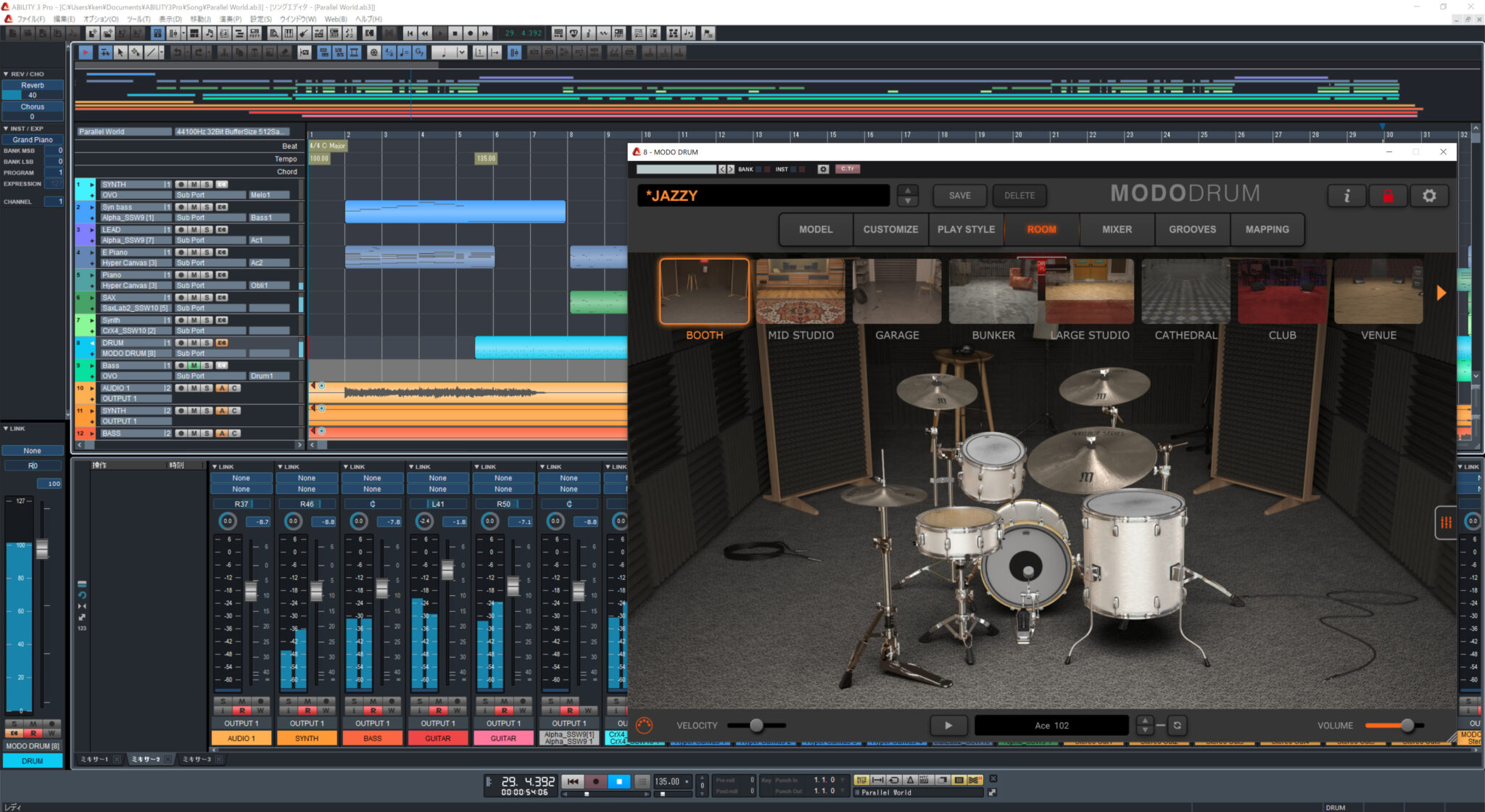Screen dimensions: 1485x812
Task: Click the metronome icon in transport bar
Action: (909, 780)
